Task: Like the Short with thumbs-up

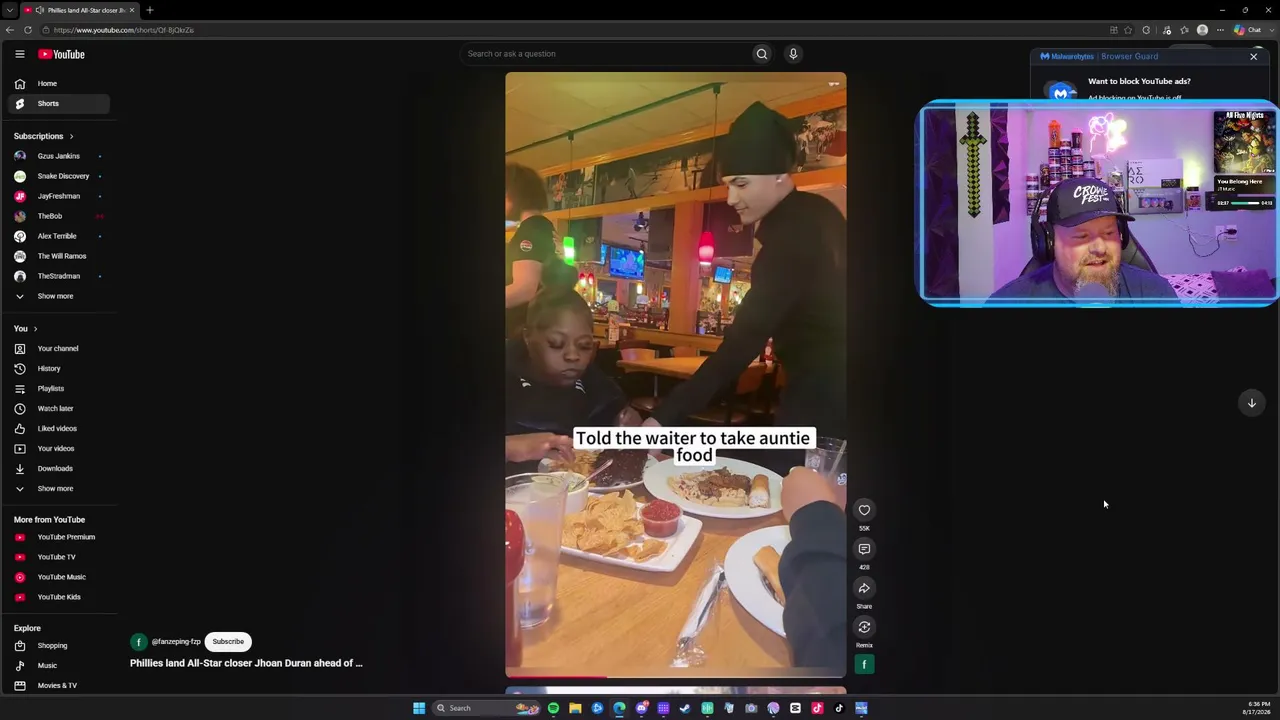Action: tap(864, 510)
